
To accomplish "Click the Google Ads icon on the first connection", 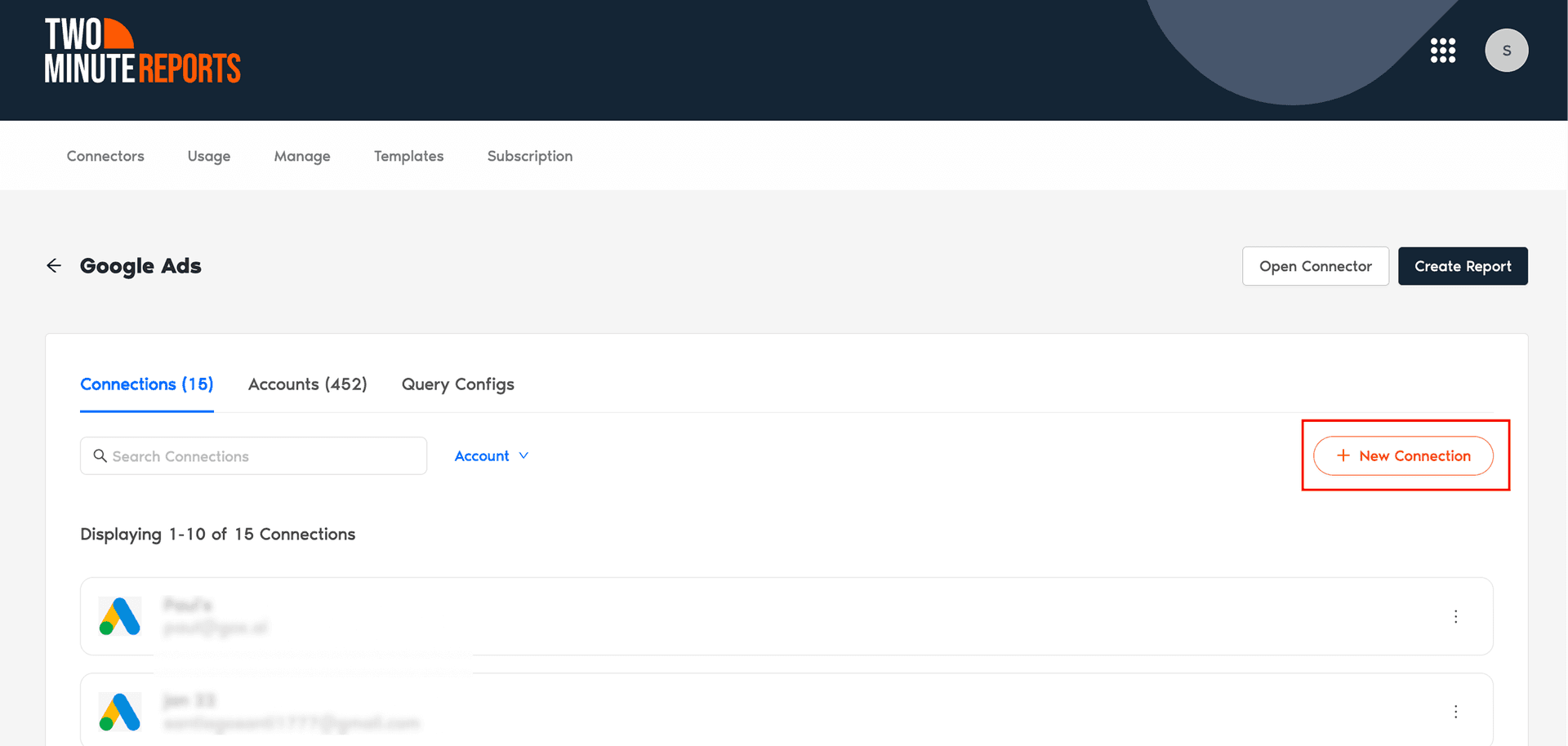I will pyautogui.click(x=119, y=616).
